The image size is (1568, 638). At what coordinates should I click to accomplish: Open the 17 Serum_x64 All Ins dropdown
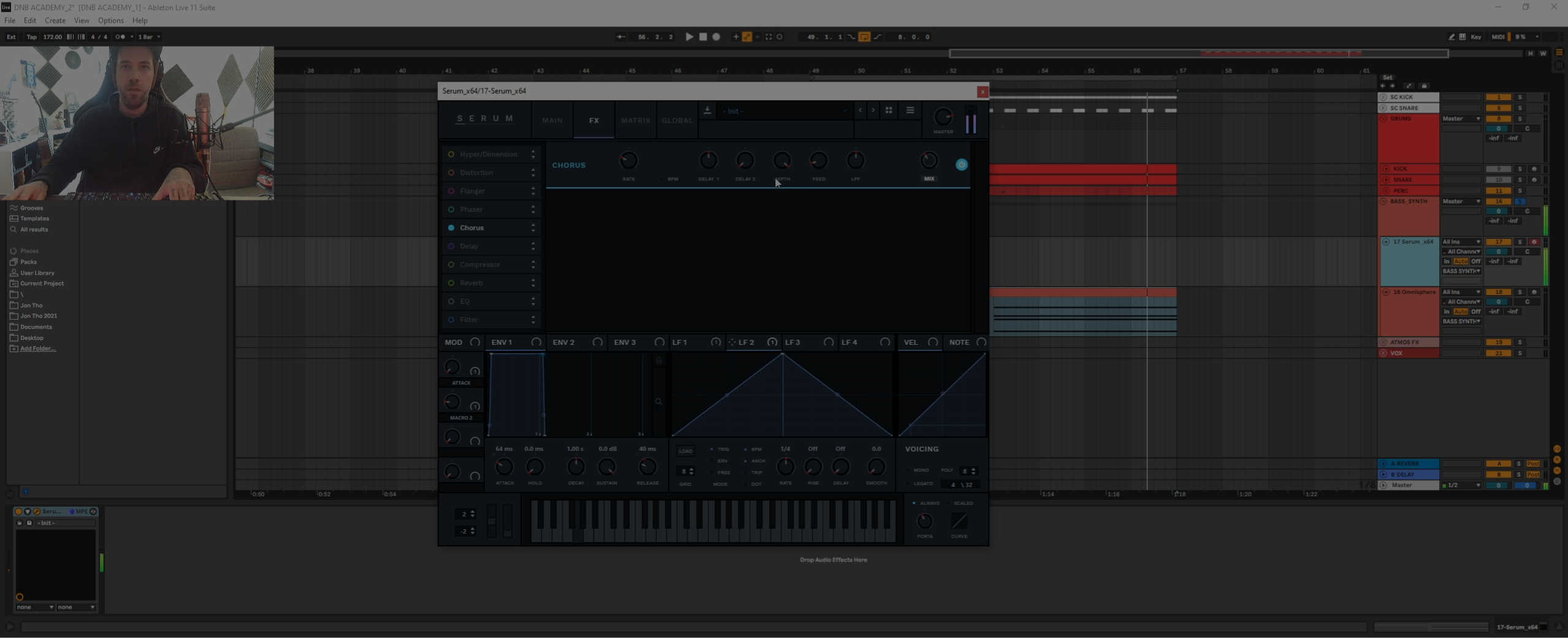click(x=1461, y=242)
